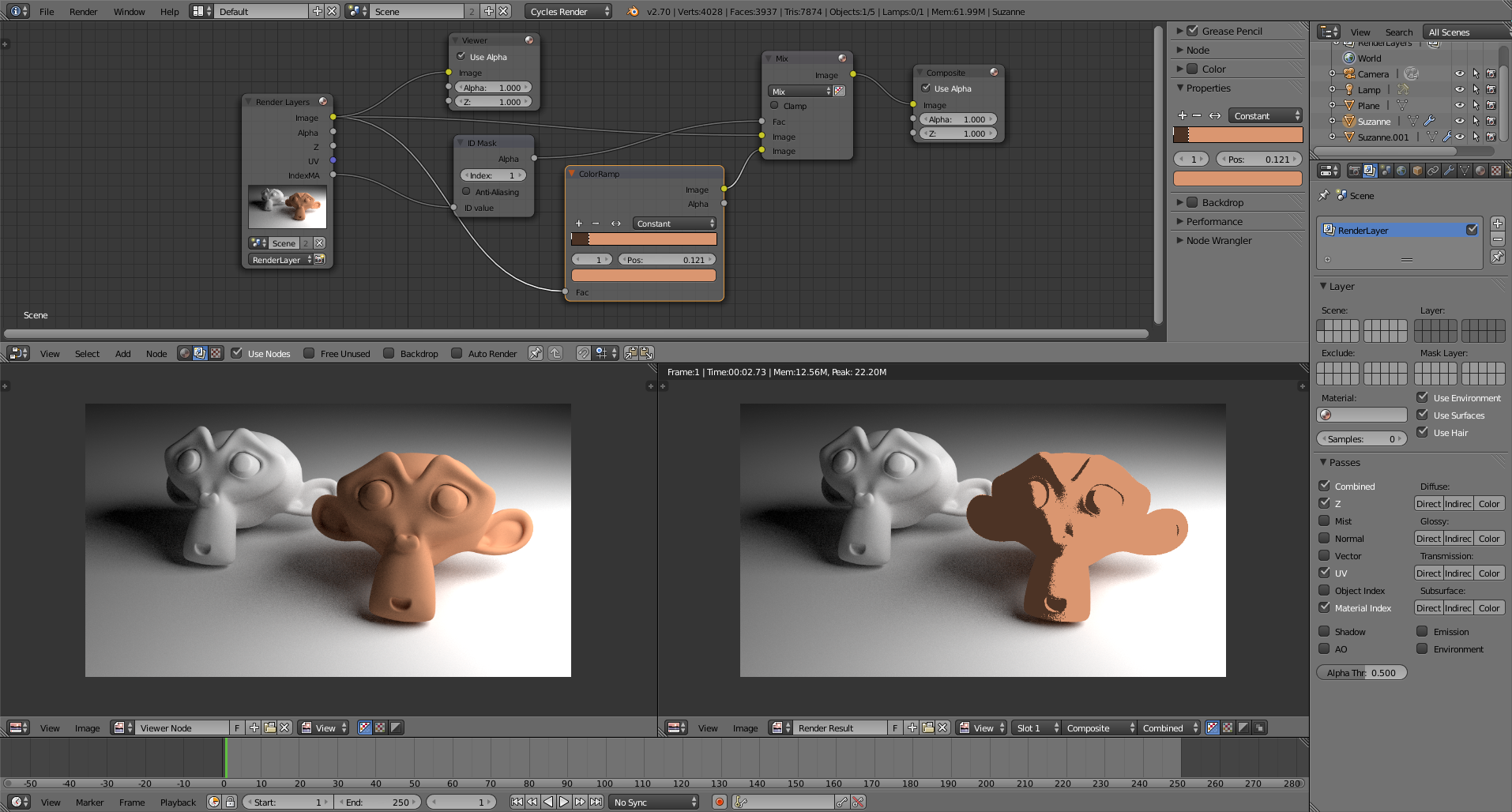Viewport: 1512px width, 812px height.
Task: Flip the ColorRamp node using the arrows icon
Action: [615, 224]
